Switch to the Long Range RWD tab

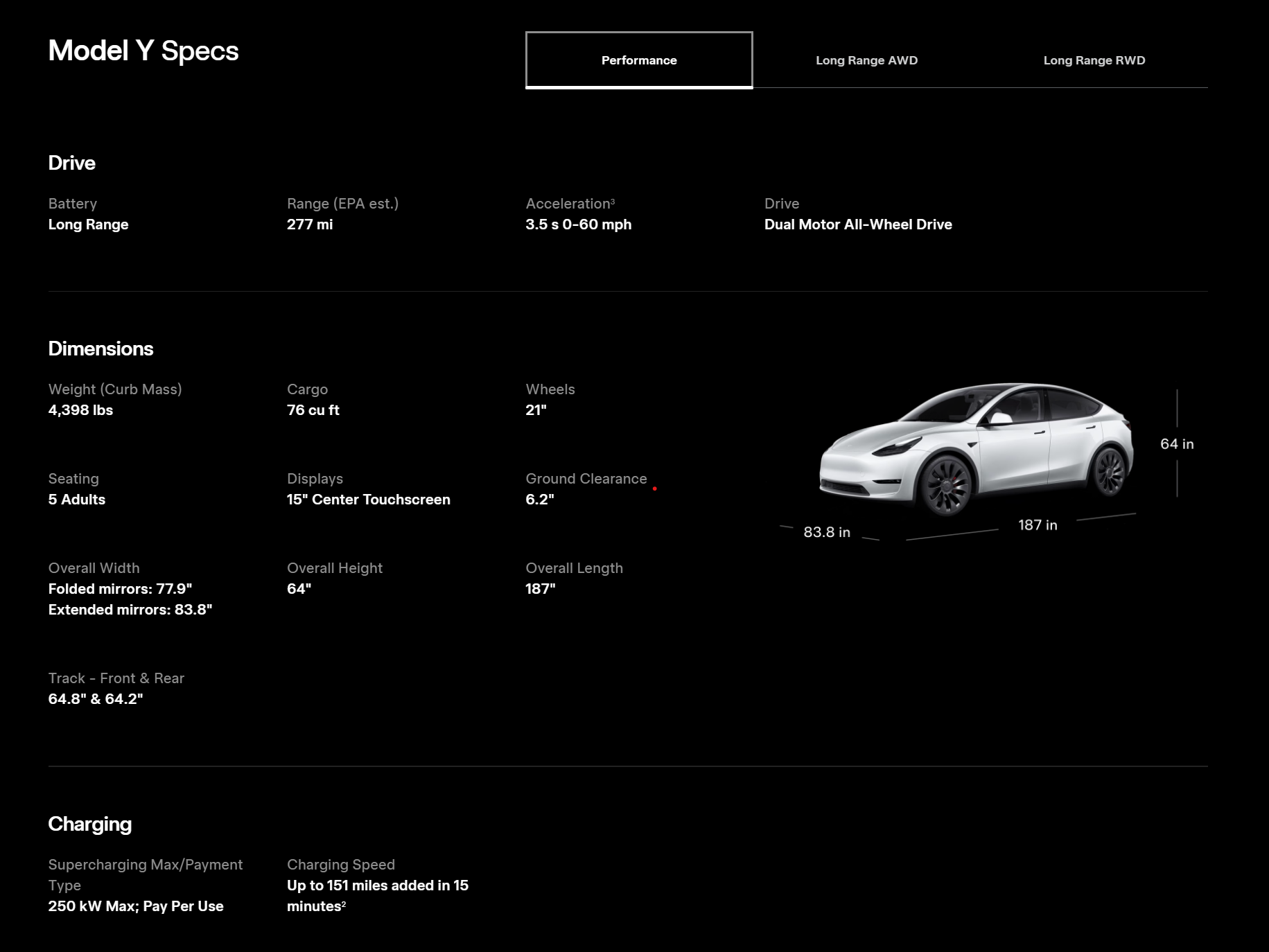tap(1094, 60)
